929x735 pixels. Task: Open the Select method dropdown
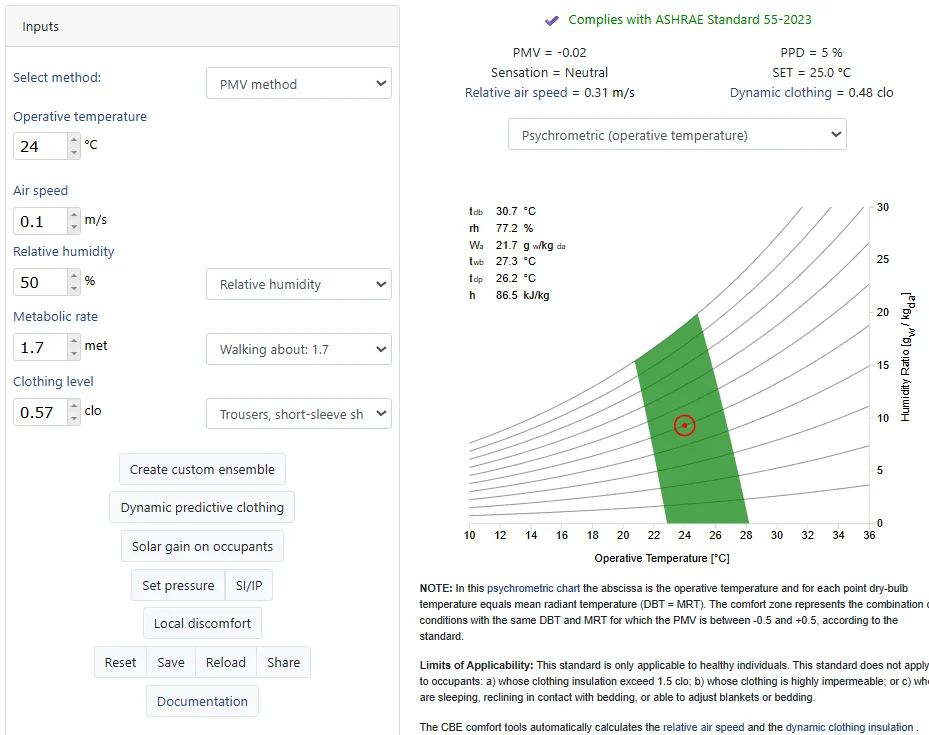(x=299, y=84)
